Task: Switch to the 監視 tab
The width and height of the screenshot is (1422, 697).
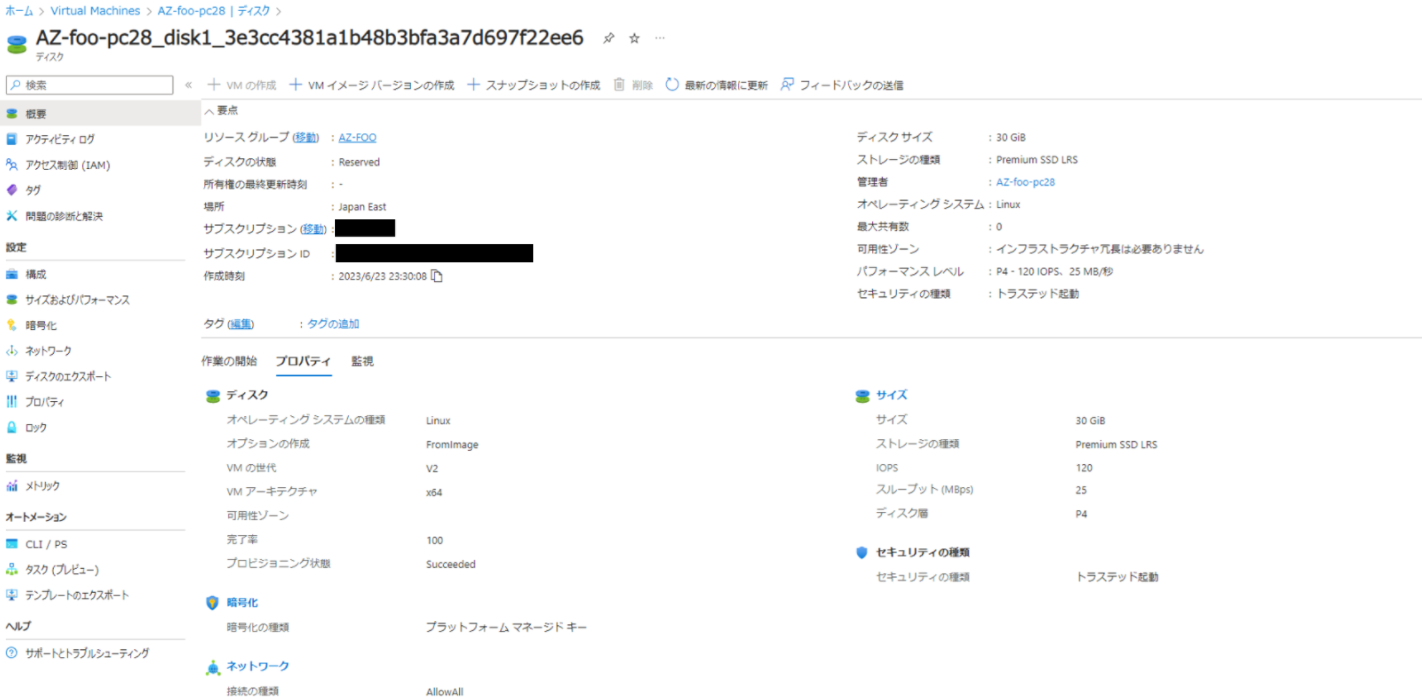Action: click(x=362, y=361)
